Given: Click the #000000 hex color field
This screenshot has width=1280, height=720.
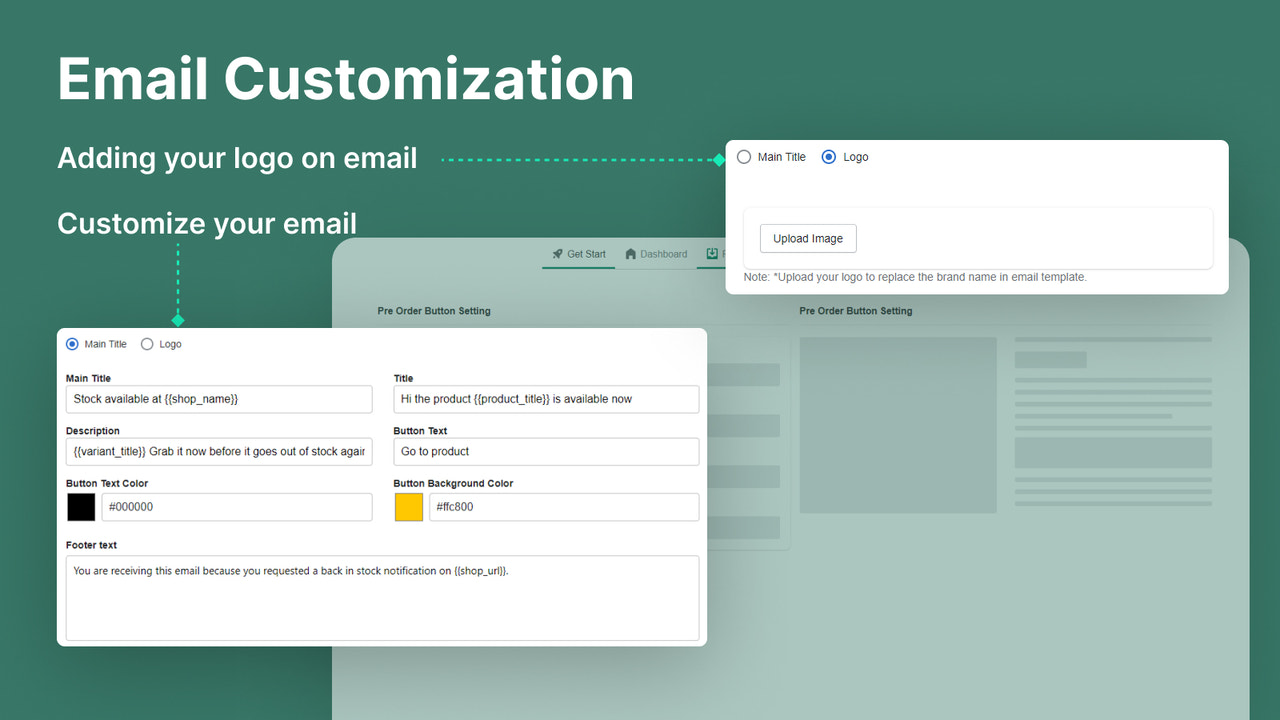Looking at the screenshot, I should pos(237,507).
